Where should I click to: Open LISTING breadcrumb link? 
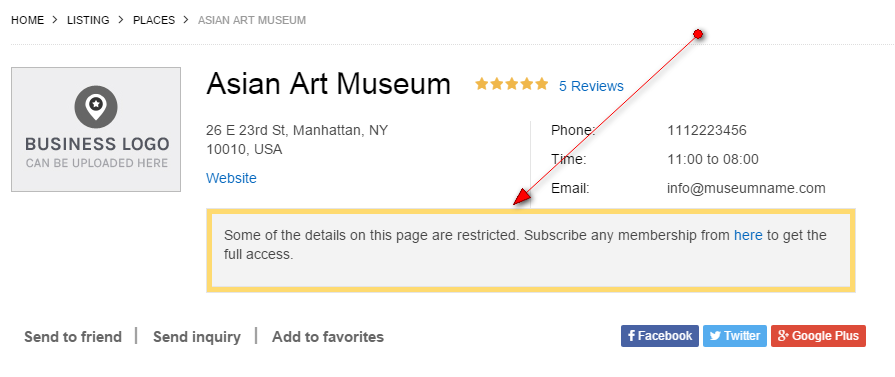pos(88,20)
